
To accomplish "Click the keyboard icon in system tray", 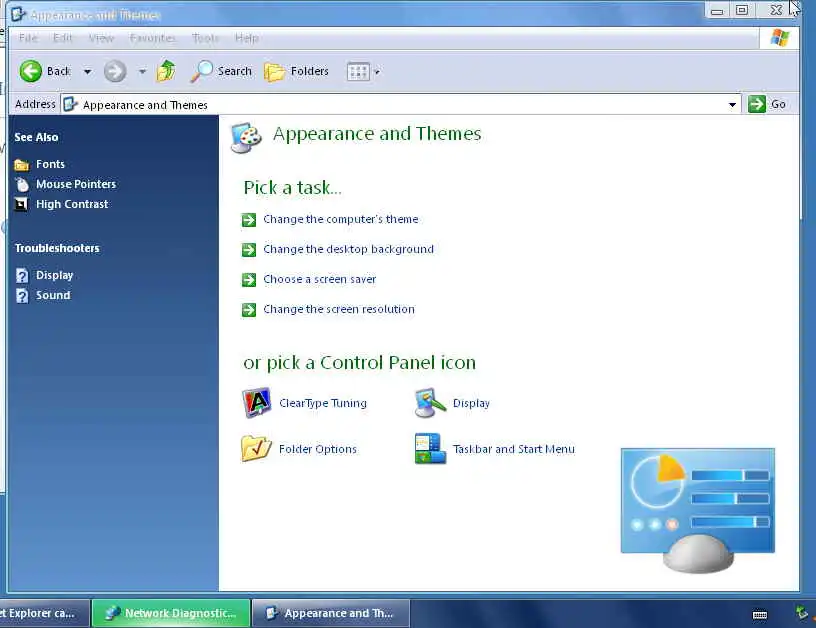I will [760, 616].
